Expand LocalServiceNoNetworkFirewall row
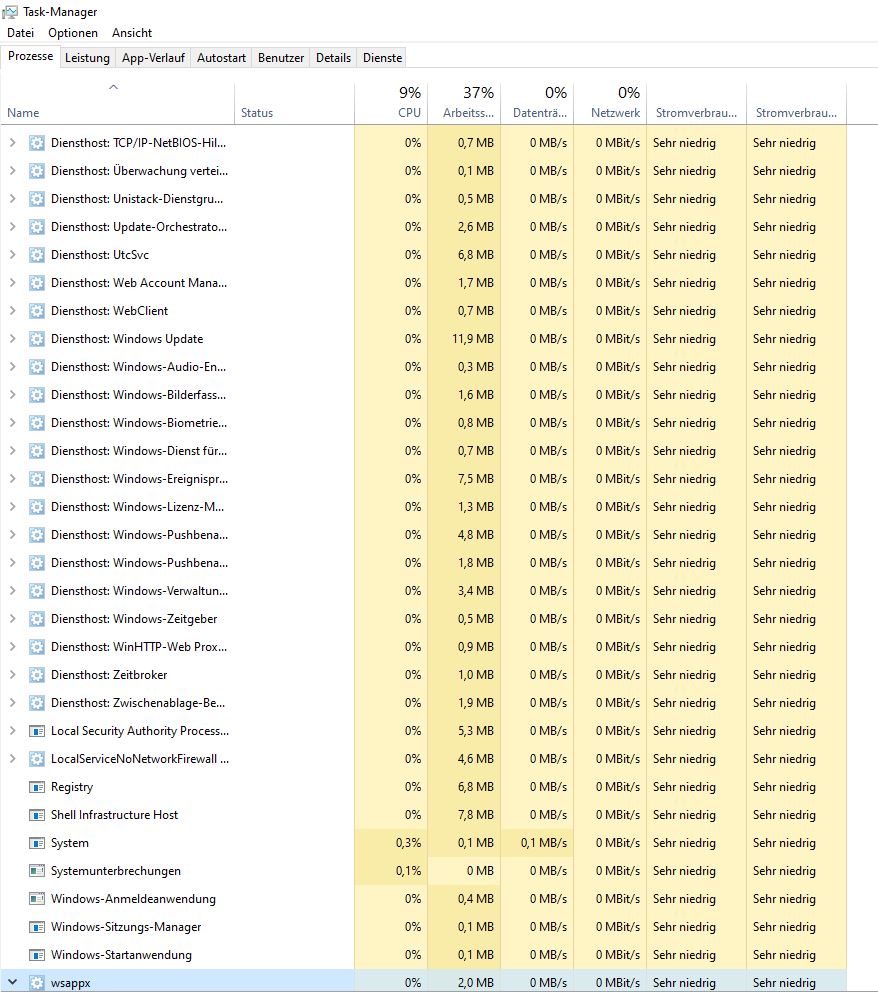The width and height of the screenshot is (878, 995). [x=12, y=759]
